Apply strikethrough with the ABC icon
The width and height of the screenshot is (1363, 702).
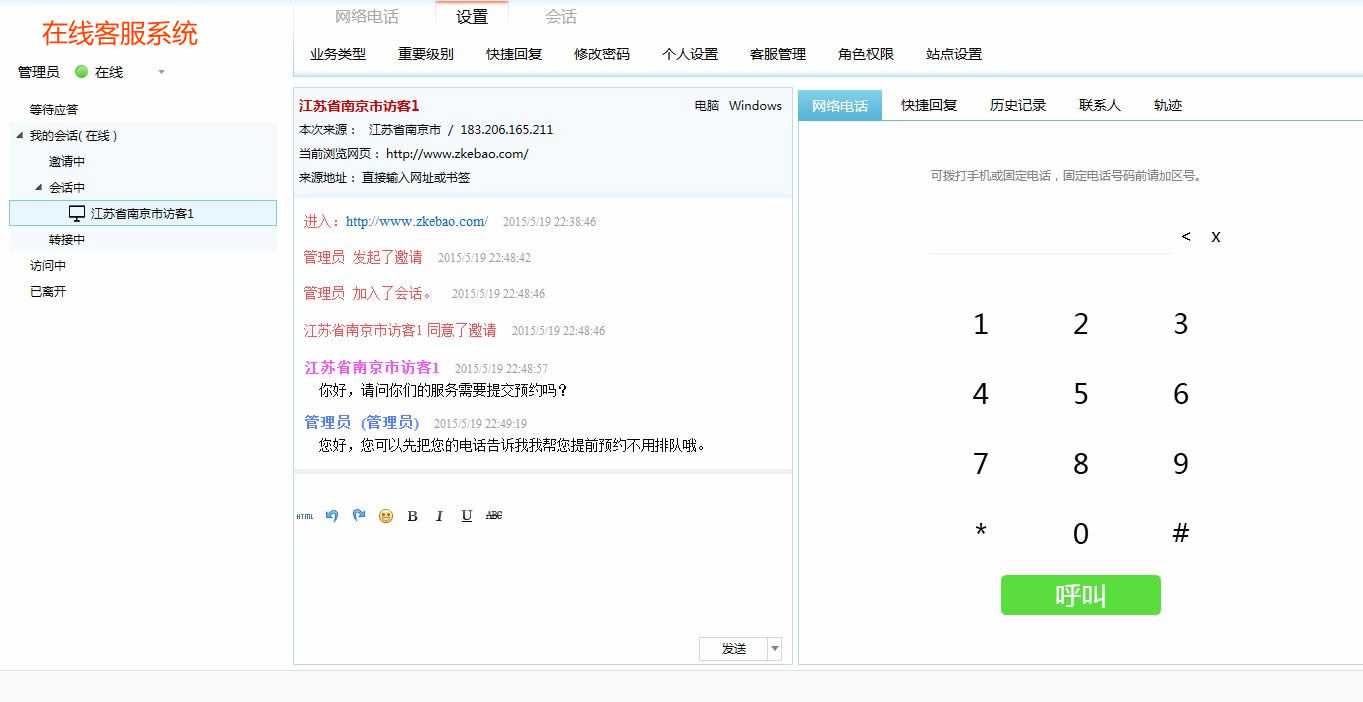click(x=493, y=516)
